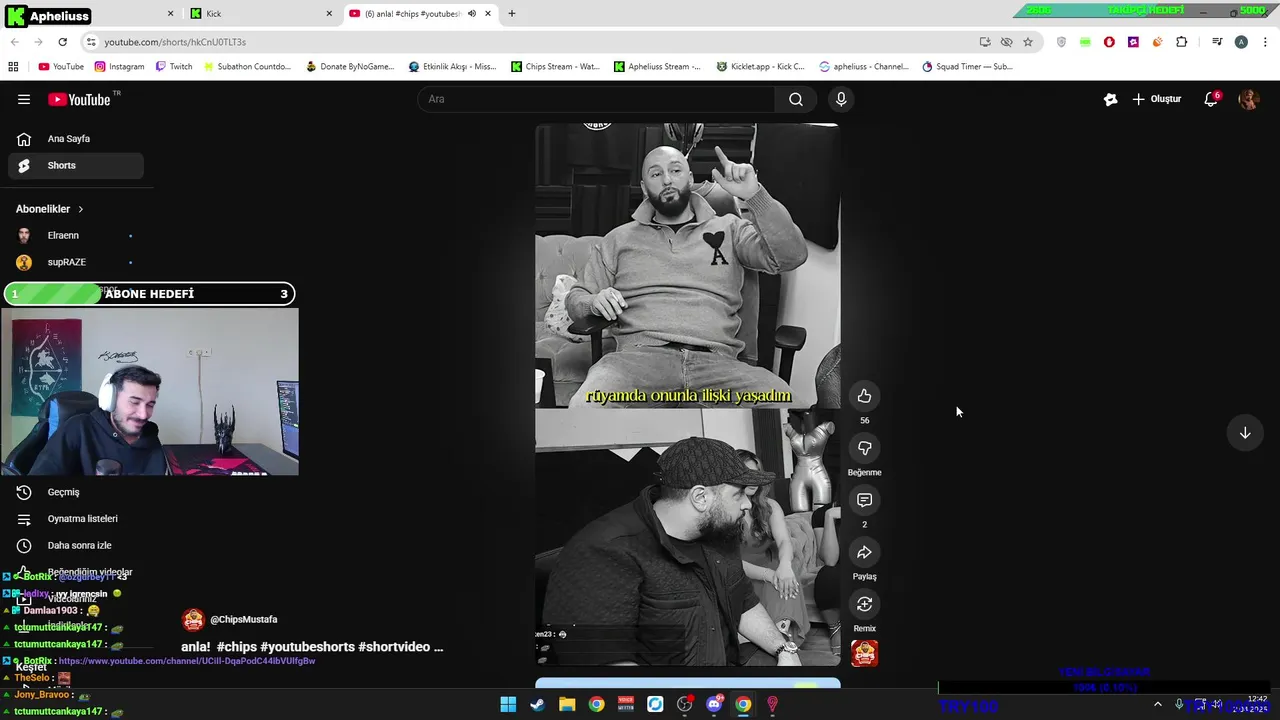
Task: Start voice search with the microphone
Action: [841, 99]
